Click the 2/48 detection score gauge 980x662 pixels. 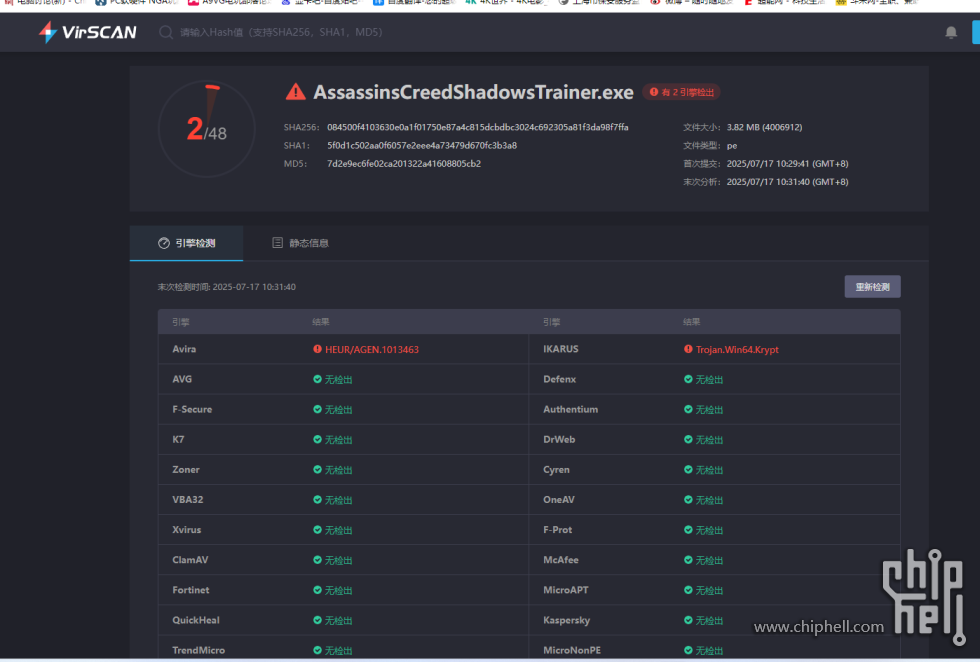pyautogui.click(x=207, y=129)
